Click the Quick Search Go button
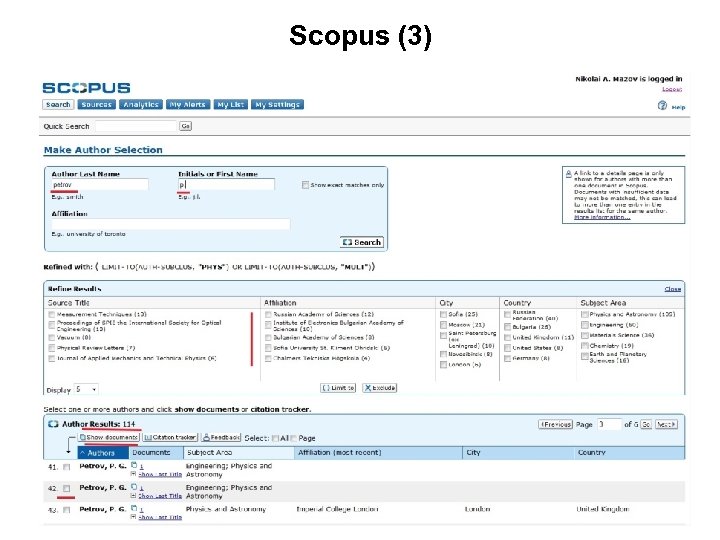 tap(186, 126)
